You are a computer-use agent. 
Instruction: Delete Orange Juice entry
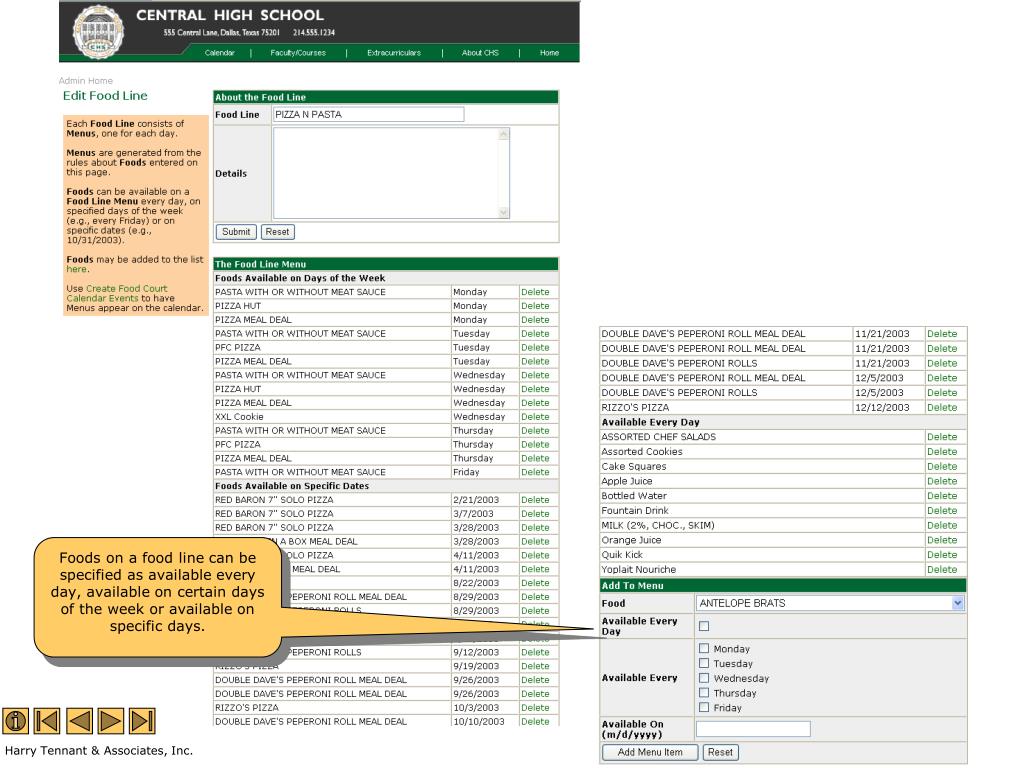tap(942, 540)
